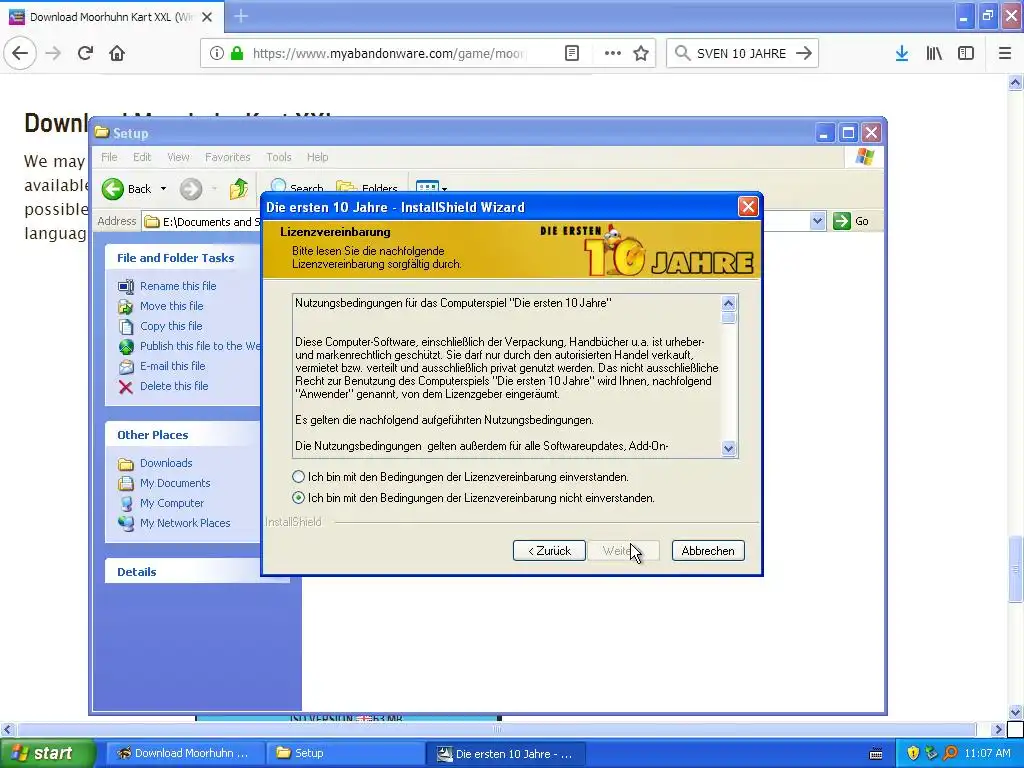
Task: Open Firefox library icon
Action: coord(934,54)
